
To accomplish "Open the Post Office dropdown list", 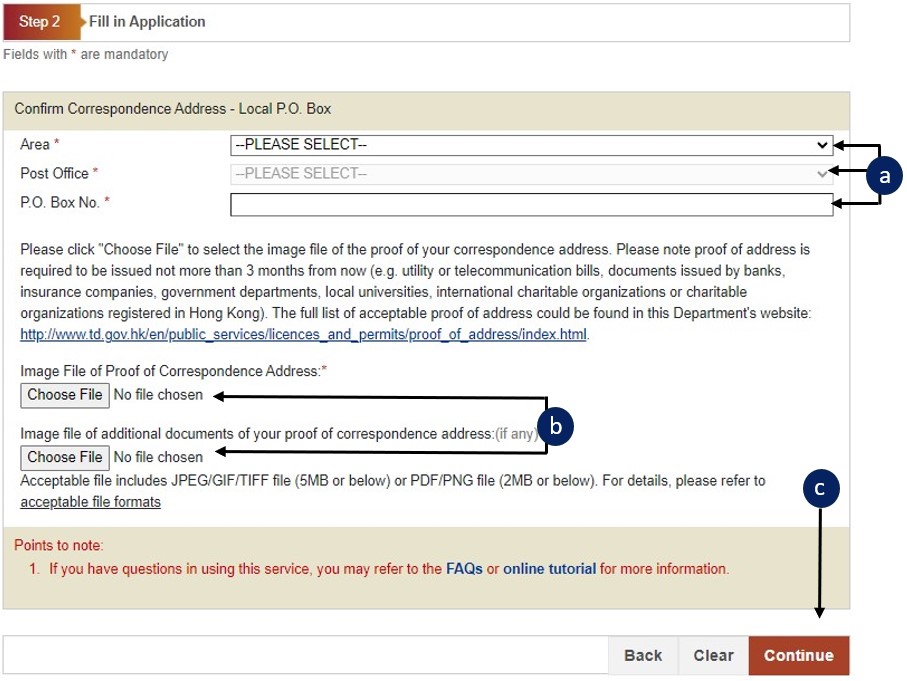I will click(x=531, y=174).
